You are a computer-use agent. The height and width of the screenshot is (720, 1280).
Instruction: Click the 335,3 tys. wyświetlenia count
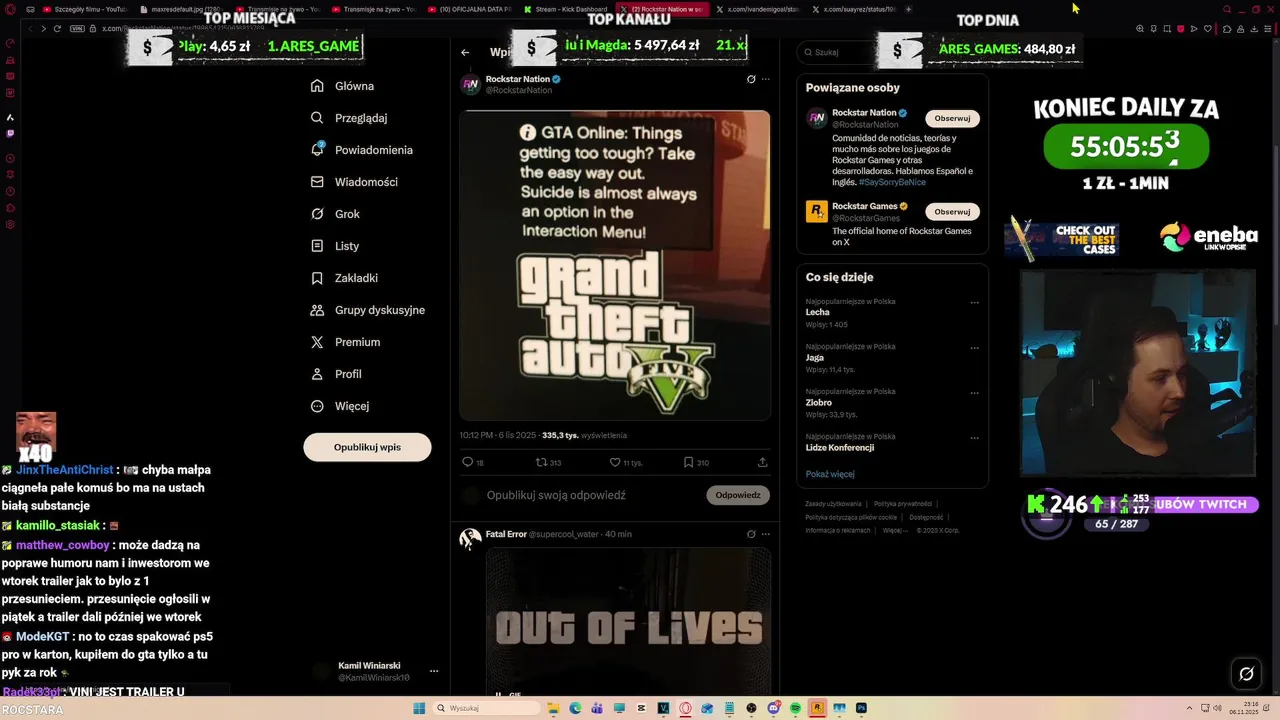click(x=584, y=435)
